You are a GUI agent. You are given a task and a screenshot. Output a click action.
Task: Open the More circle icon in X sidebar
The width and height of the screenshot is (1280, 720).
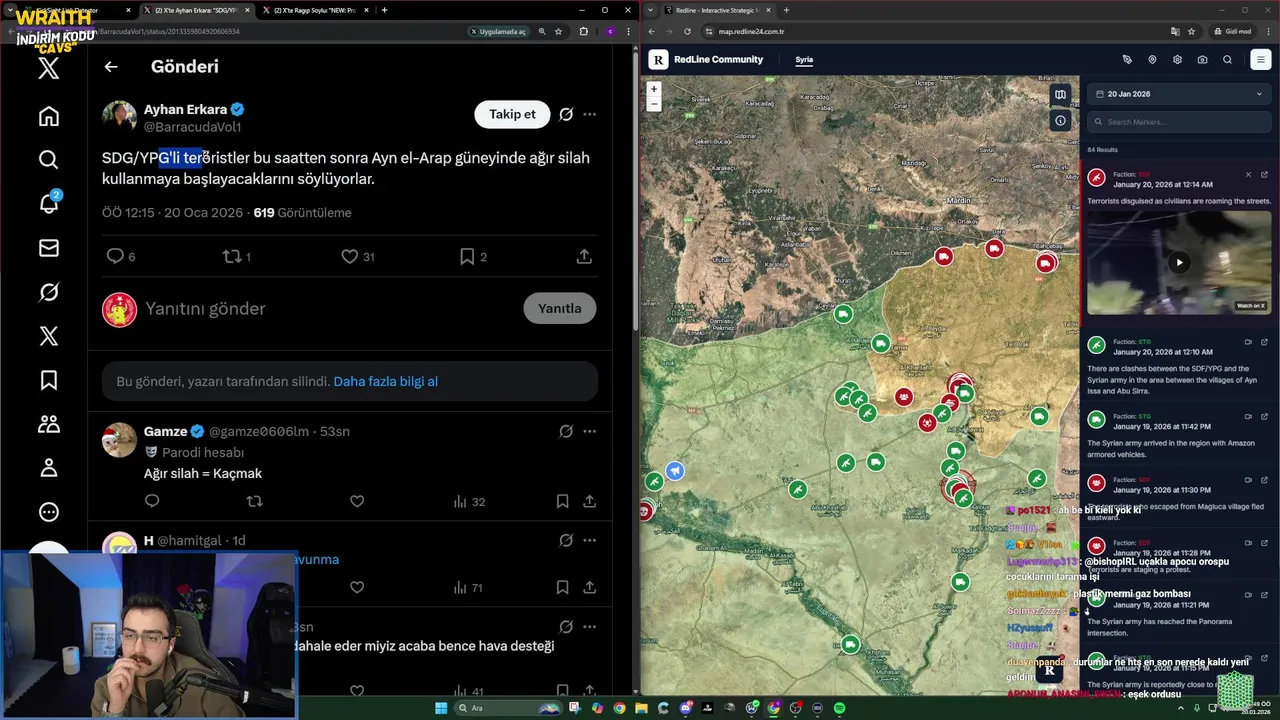click(x=48, y=512)
